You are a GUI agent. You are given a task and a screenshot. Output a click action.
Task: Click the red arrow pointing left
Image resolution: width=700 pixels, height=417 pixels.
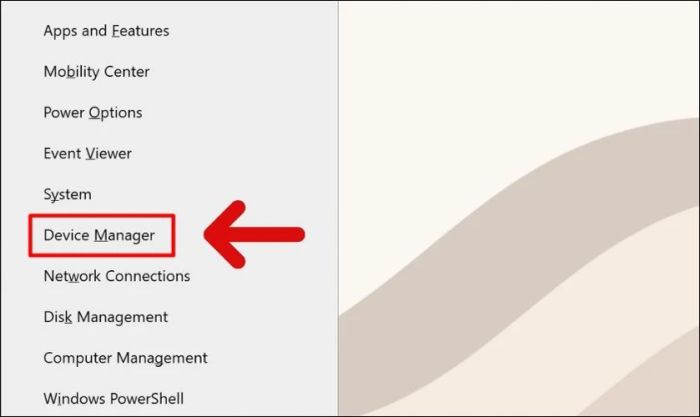click(255, 235)
